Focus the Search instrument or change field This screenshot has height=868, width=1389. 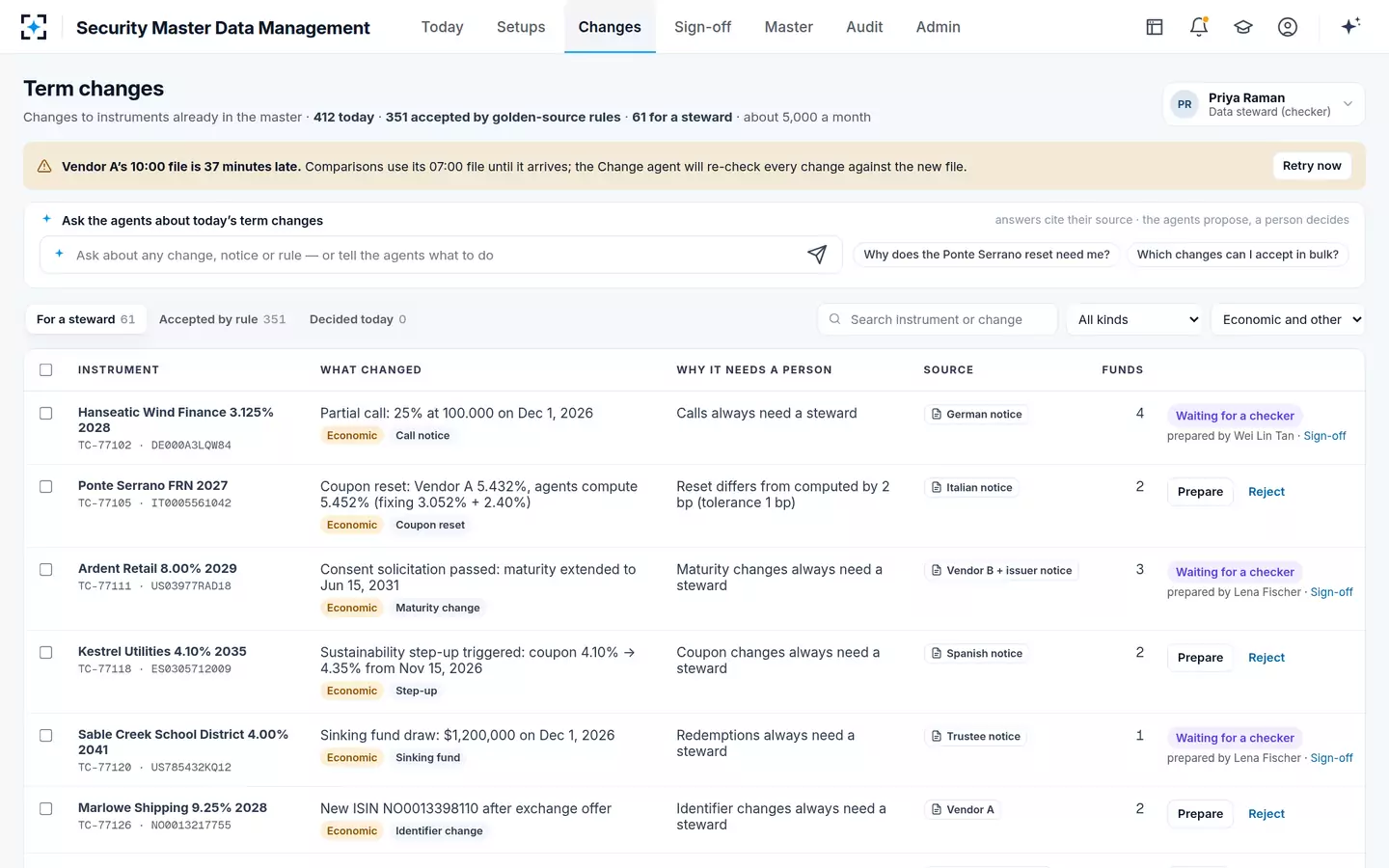tap(938, 319)
